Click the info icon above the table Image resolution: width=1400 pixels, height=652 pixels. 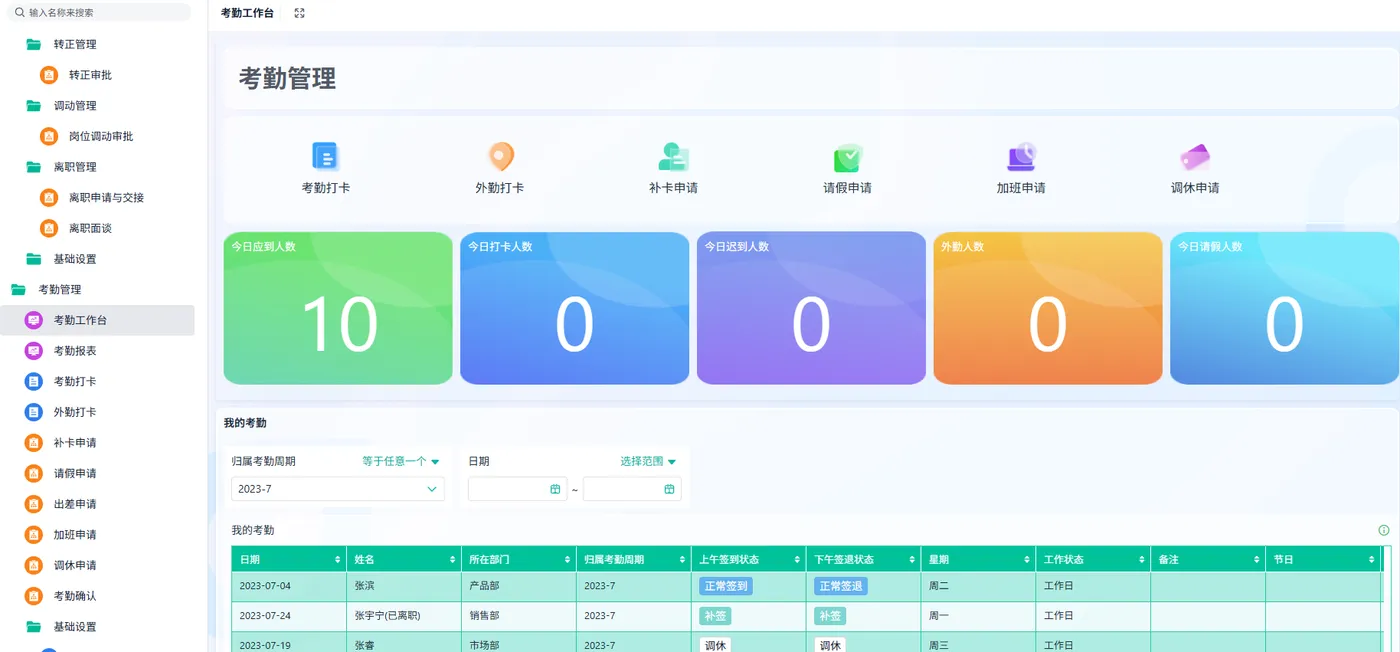pos(1384,530)
